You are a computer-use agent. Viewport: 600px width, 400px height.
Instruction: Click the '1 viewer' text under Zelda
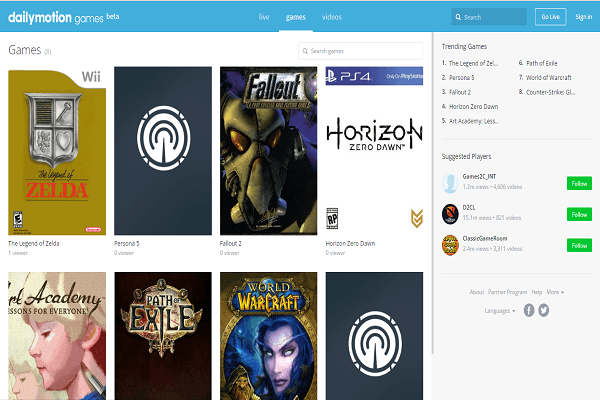18,253
